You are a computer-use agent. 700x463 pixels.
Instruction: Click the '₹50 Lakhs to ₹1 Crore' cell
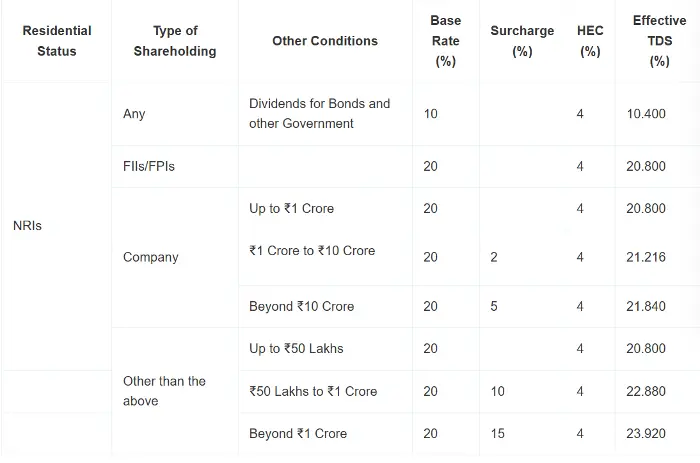tap(313, 391)
